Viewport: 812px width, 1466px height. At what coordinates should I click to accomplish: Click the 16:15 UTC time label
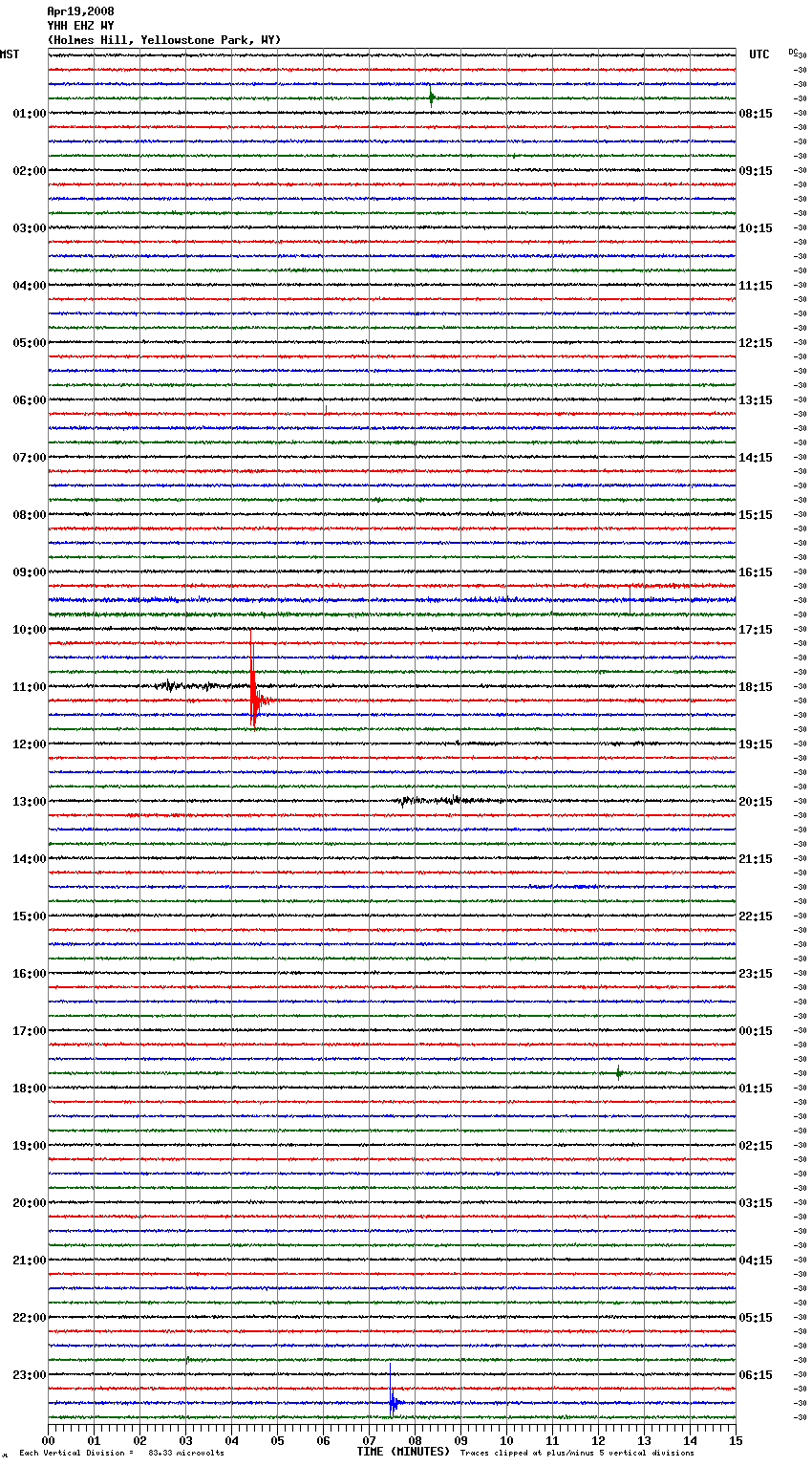pos(756,572)
